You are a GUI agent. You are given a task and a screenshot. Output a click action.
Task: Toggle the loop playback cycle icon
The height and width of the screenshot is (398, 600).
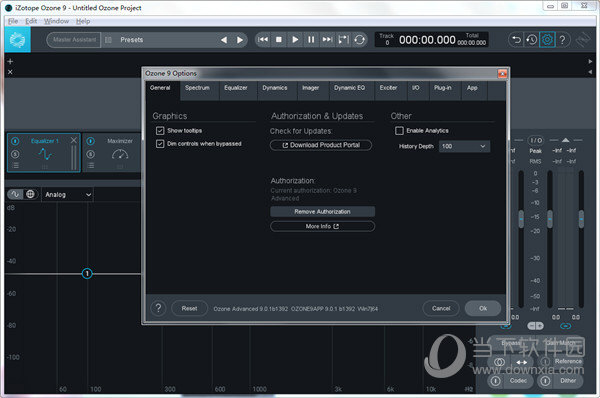359,39
